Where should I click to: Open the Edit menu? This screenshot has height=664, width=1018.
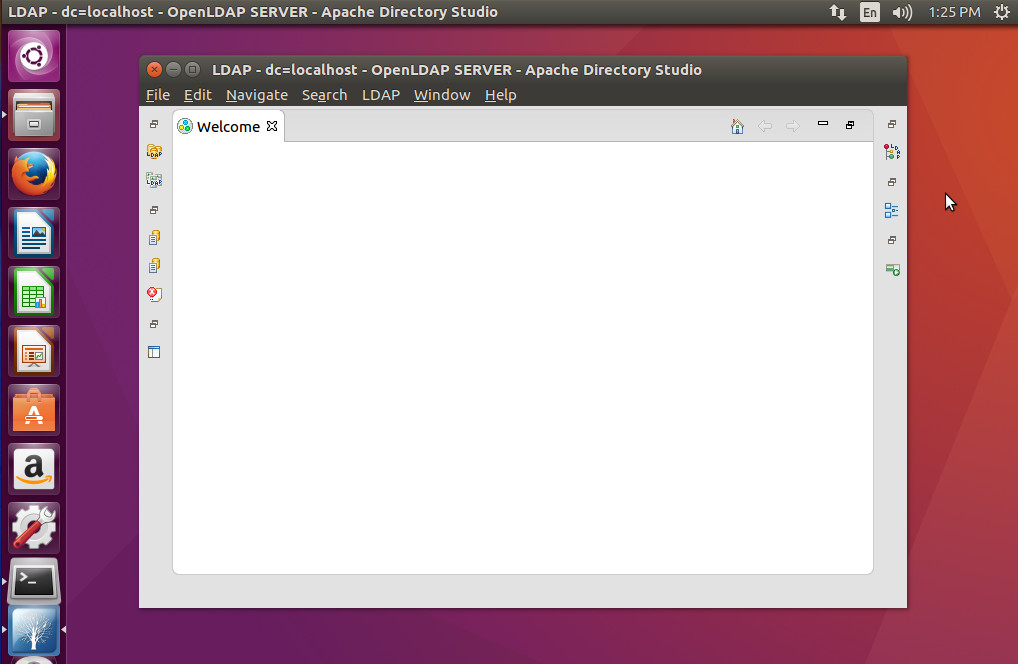pyautogui.click(x=197, y=95)
